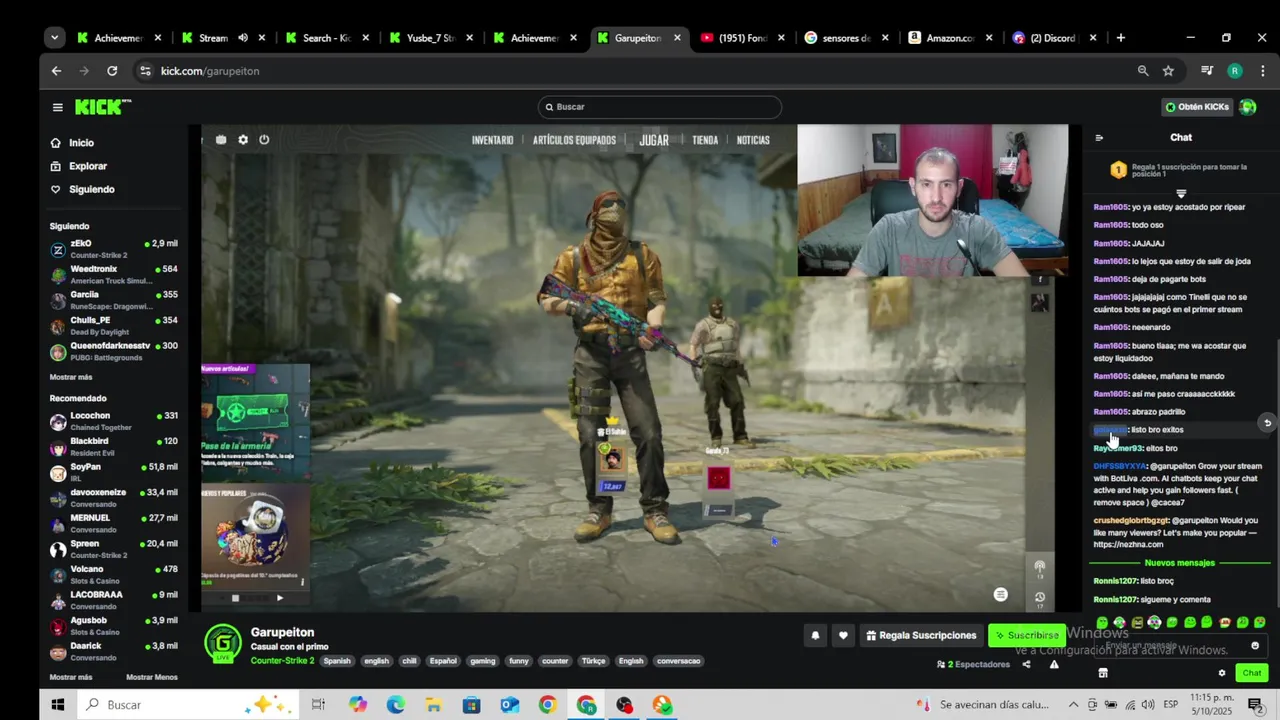Open zEkO channel in Siguiendo list
The image size is (1280, 720).
click(114, 249)
